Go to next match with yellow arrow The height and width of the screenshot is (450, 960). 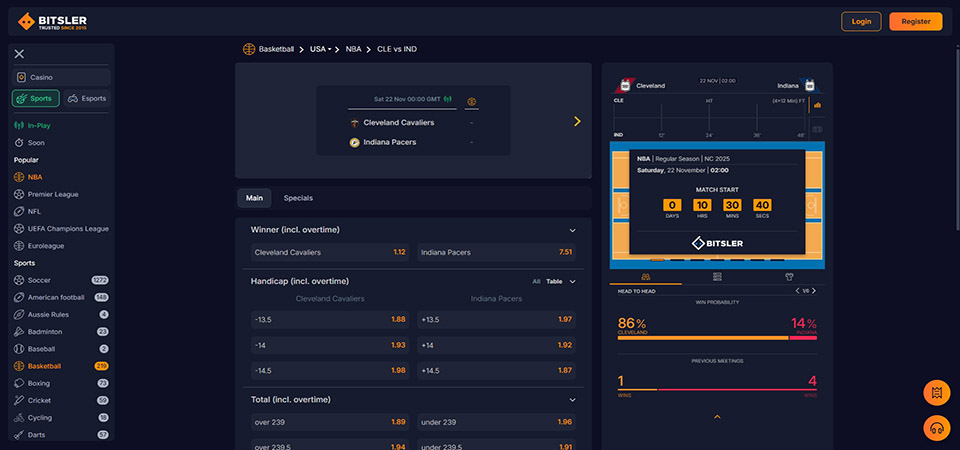pos(577,121)
